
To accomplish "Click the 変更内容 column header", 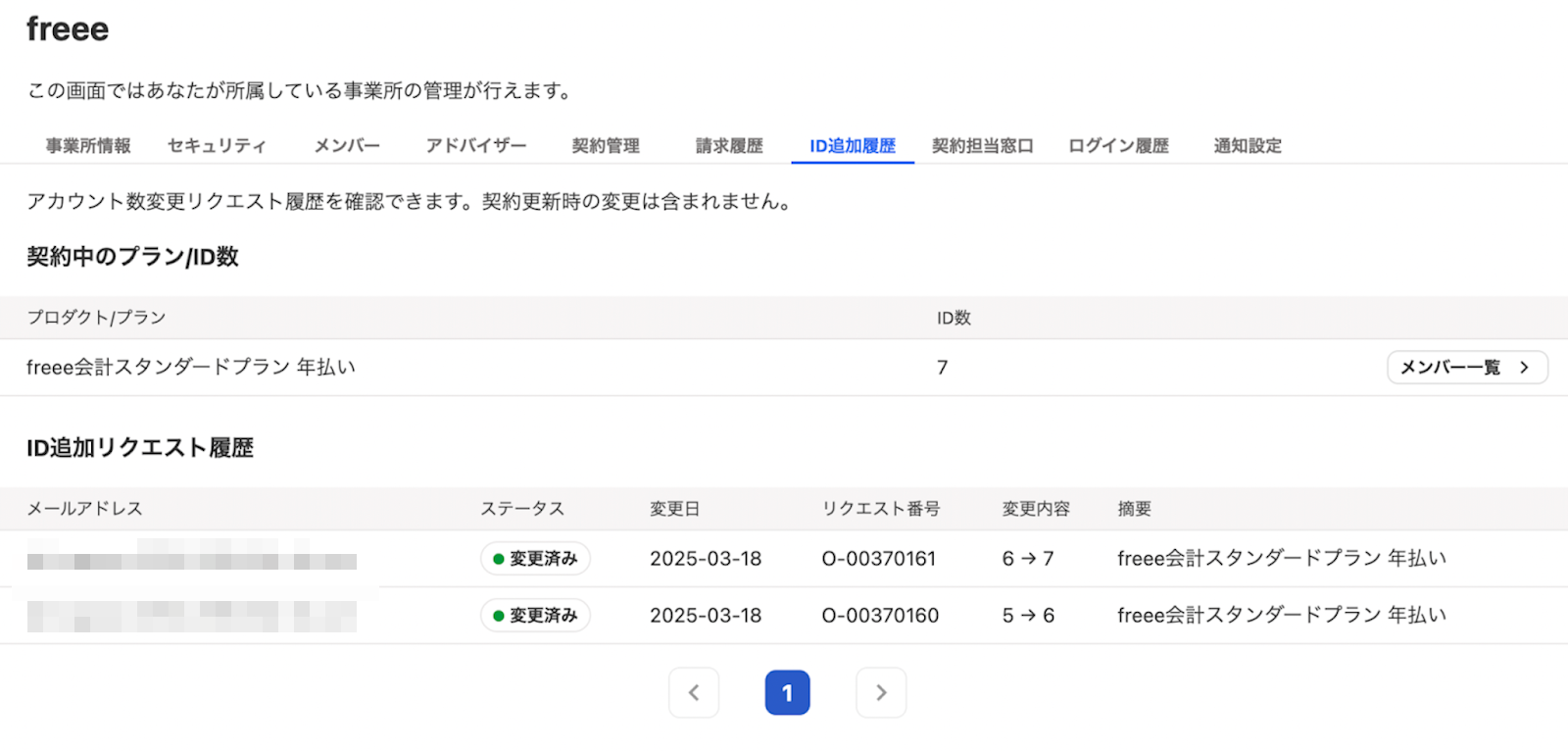I will pyautogui.click(x=1036, y=509).
